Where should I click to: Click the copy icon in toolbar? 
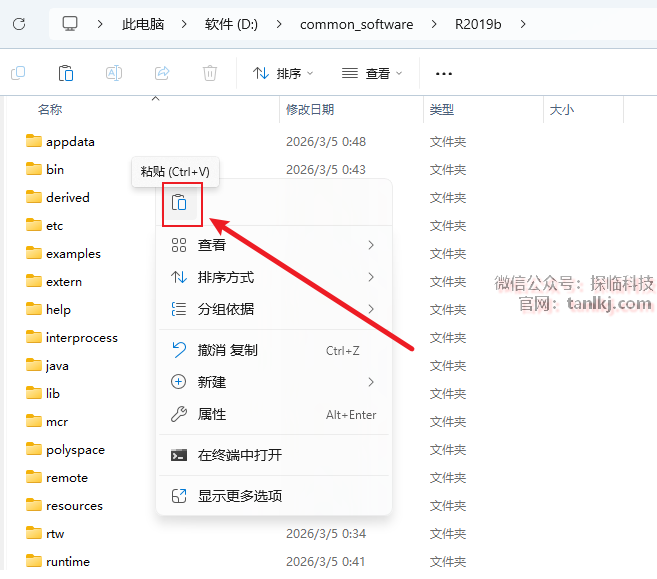point(18,73)
